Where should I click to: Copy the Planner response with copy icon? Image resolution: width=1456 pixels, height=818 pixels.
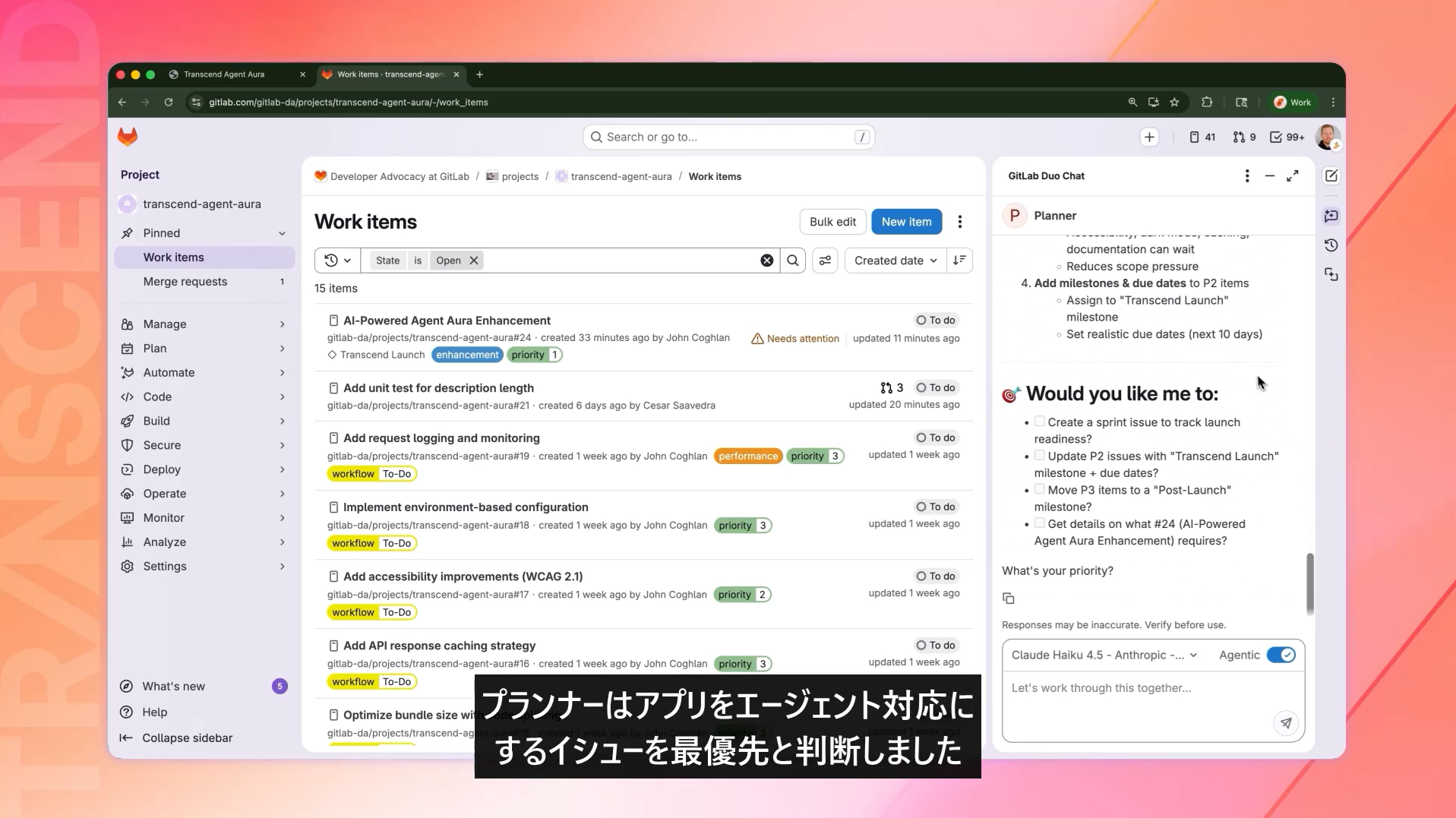[x=1009, y=598]
